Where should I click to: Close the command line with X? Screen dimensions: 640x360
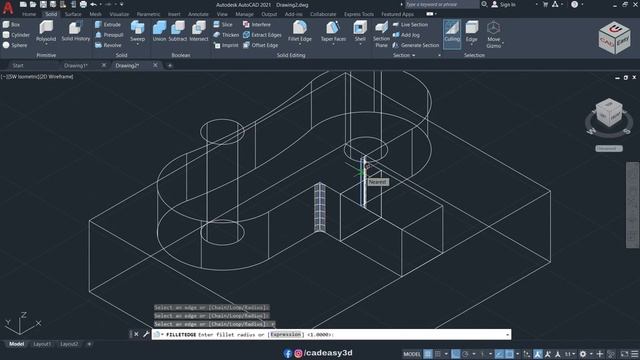136,334
